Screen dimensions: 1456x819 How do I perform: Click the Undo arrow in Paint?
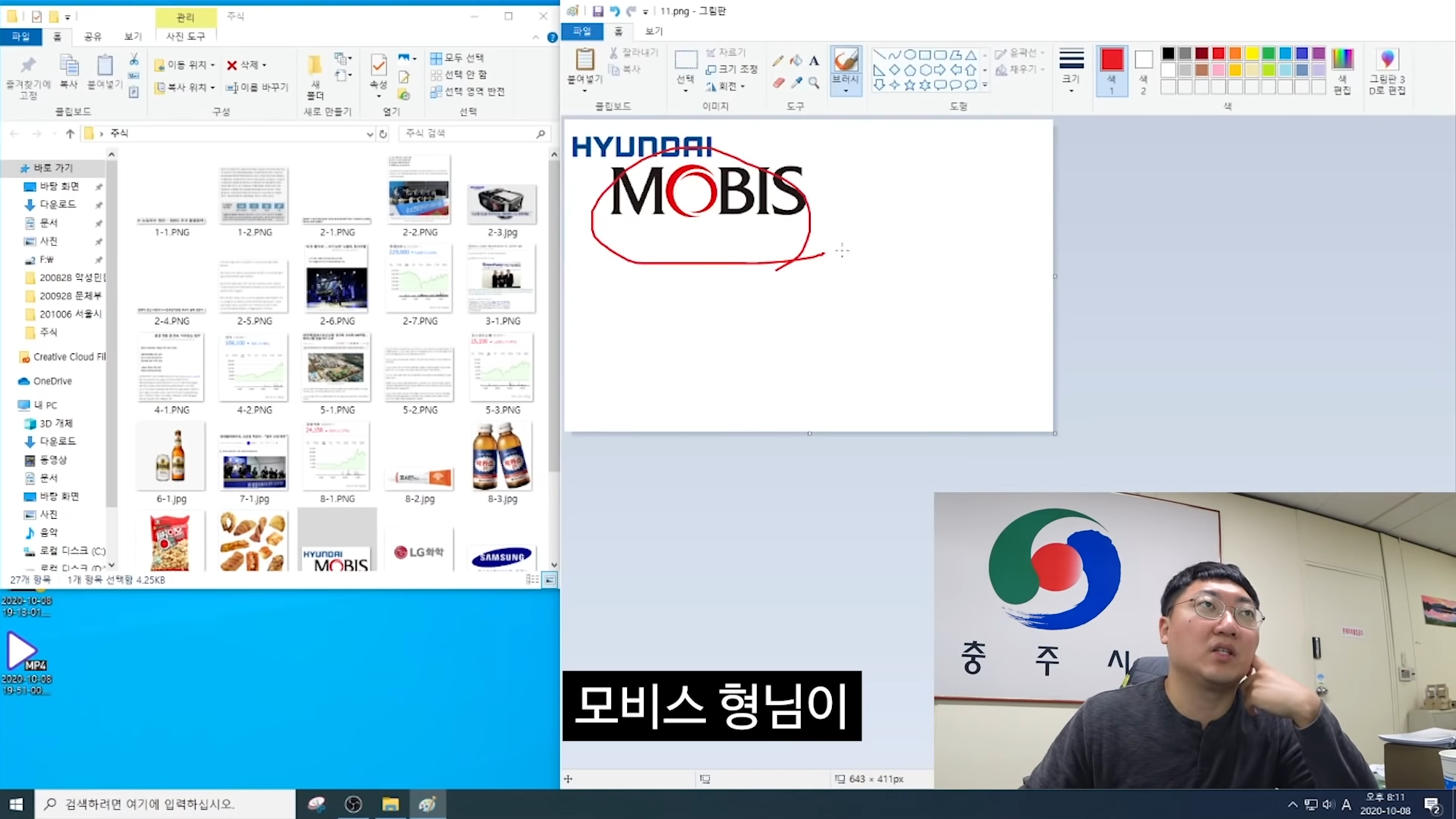point(614,11)
